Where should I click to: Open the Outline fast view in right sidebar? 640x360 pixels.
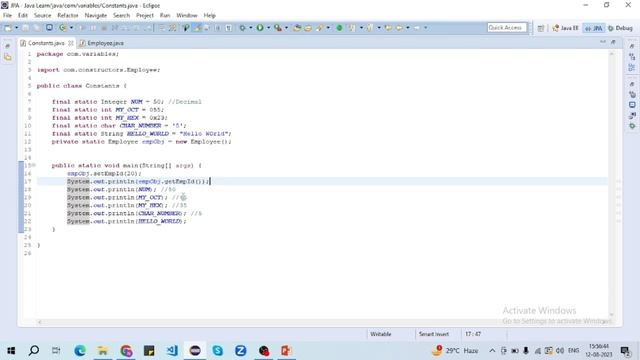632,67
